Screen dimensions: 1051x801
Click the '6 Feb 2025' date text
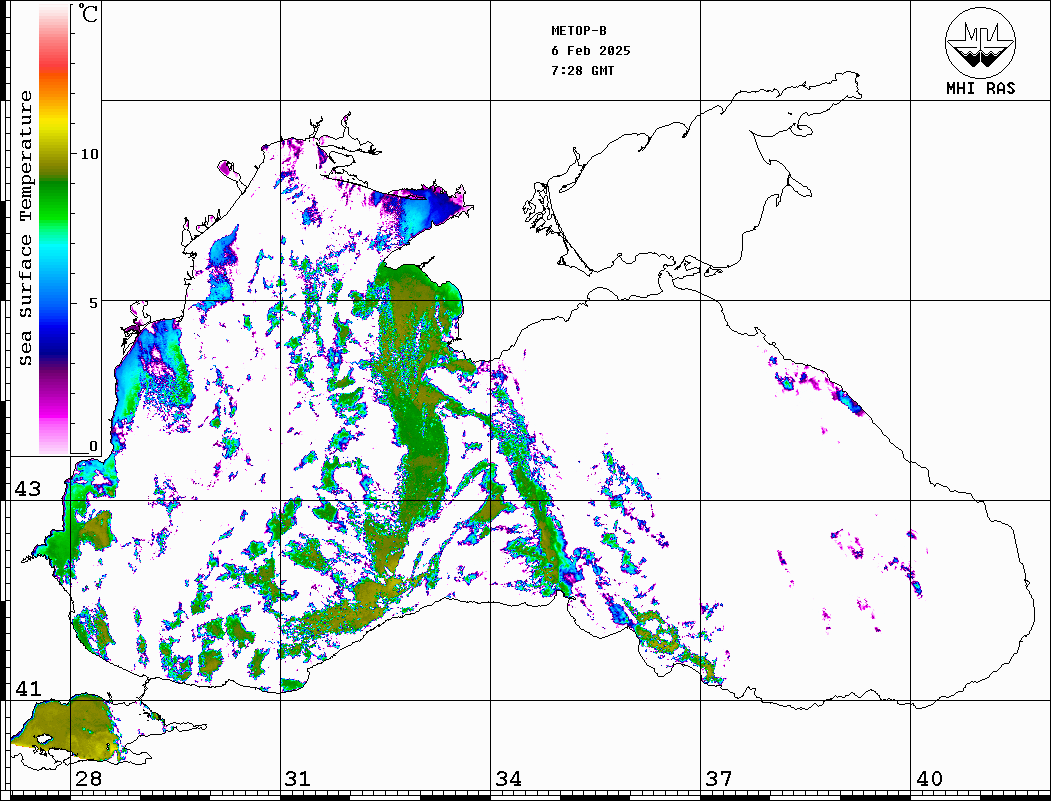point(591,51)
